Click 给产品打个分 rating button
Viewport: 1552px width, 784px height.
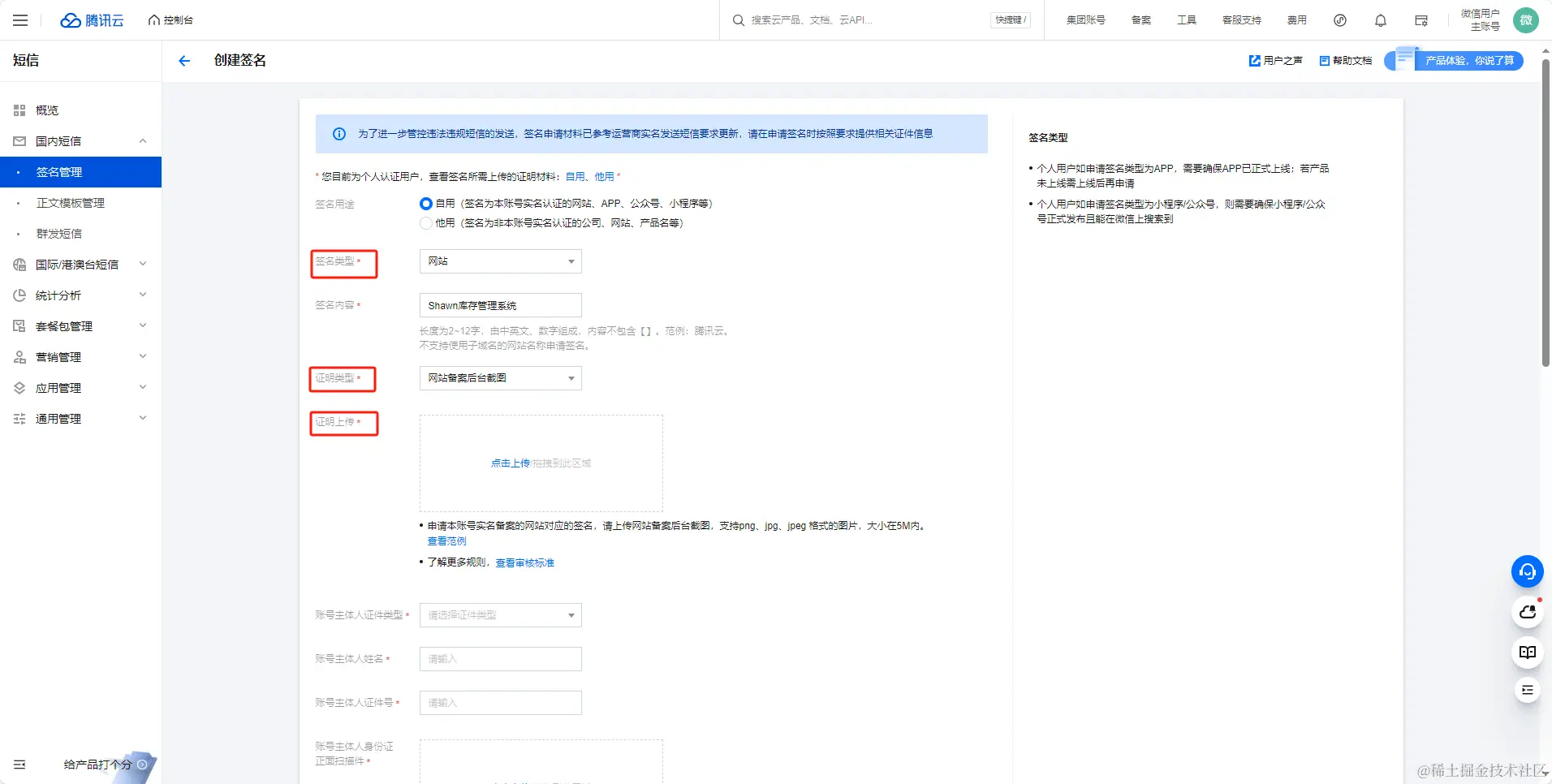tap(106, 765)
